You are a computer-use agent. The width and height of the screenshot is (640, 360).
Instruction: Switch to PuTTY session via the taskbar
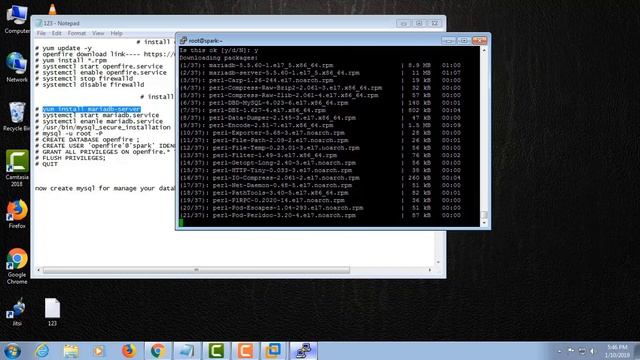click(x=303, y=351)
